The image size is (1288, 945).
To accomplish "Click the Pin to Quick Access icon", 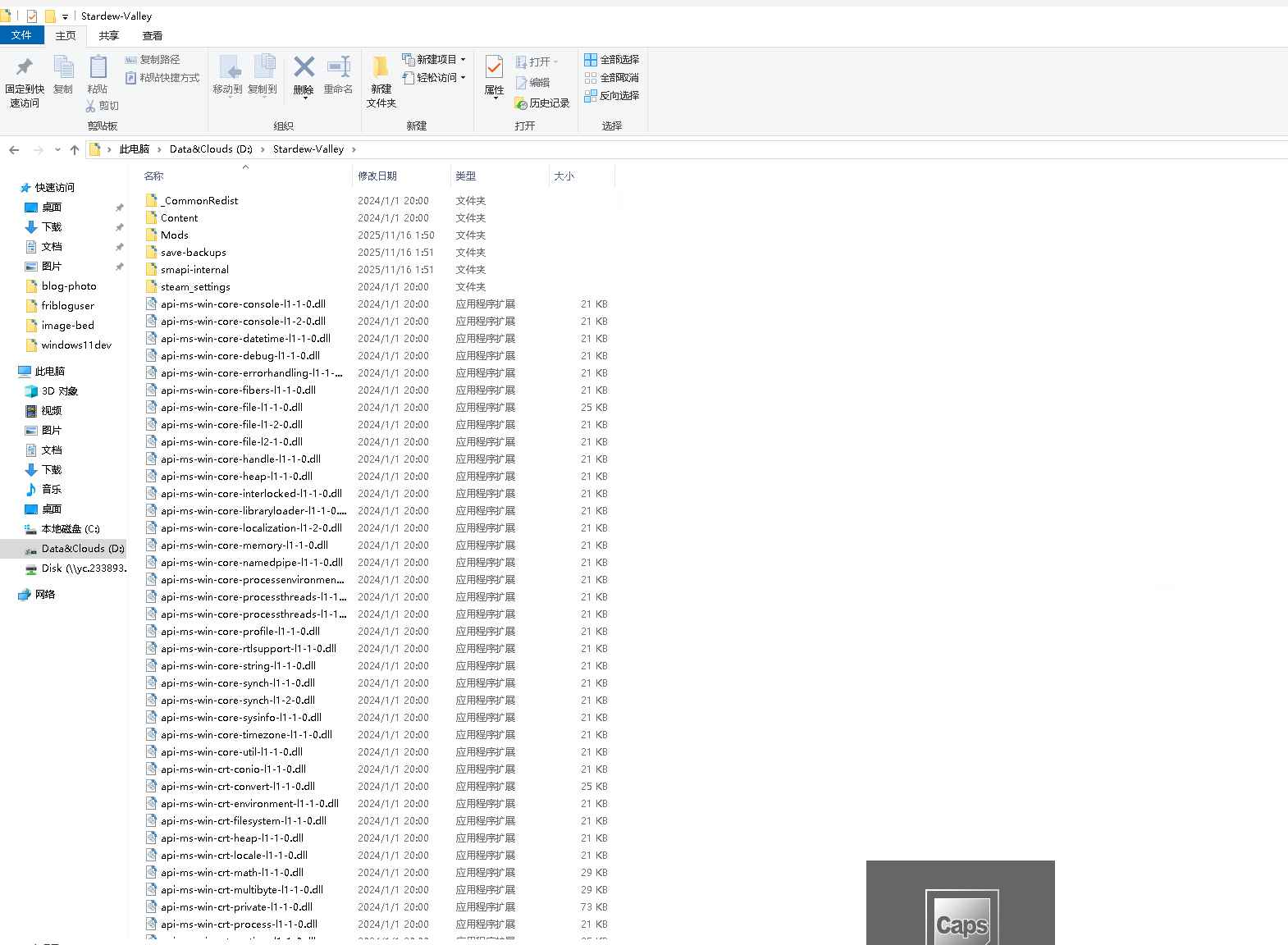I will point(25,69).
